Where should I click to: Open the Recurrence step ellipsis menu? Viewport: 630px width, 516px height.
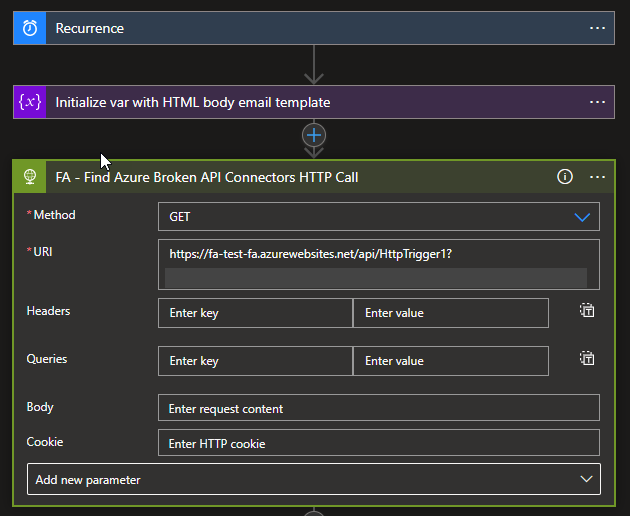coord(597,28)
